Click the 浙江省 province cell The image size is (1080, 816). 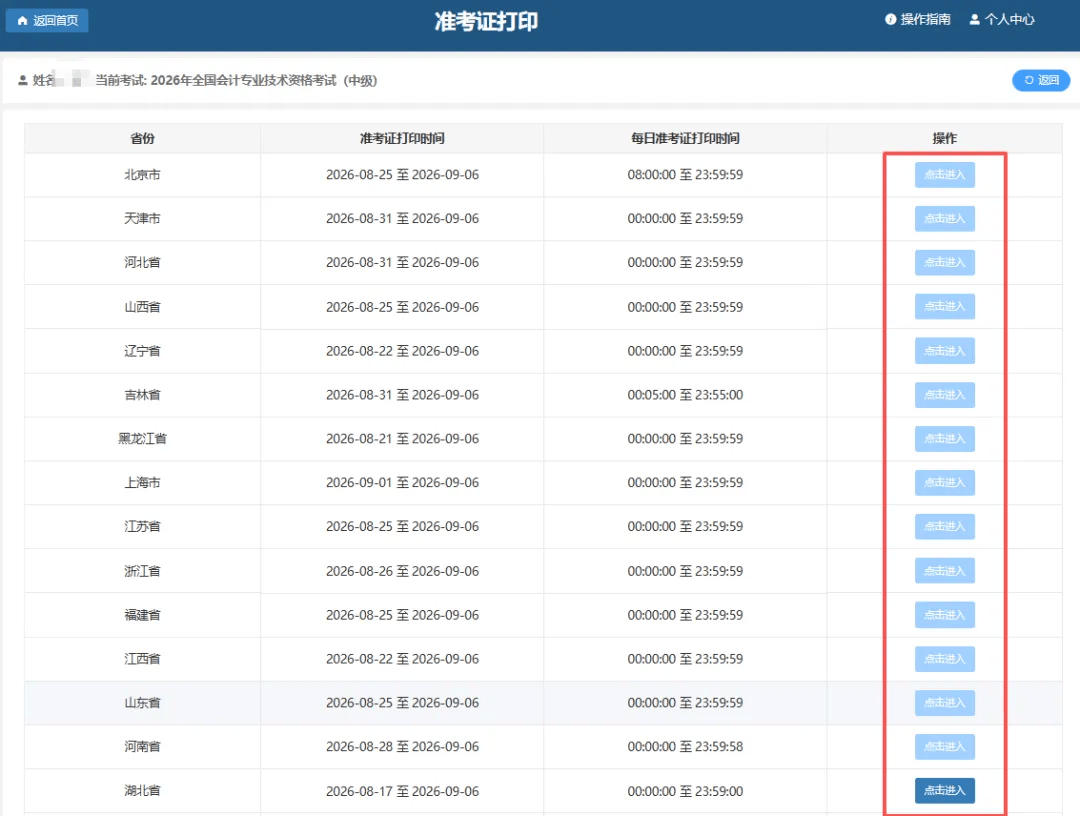point(143,571)
